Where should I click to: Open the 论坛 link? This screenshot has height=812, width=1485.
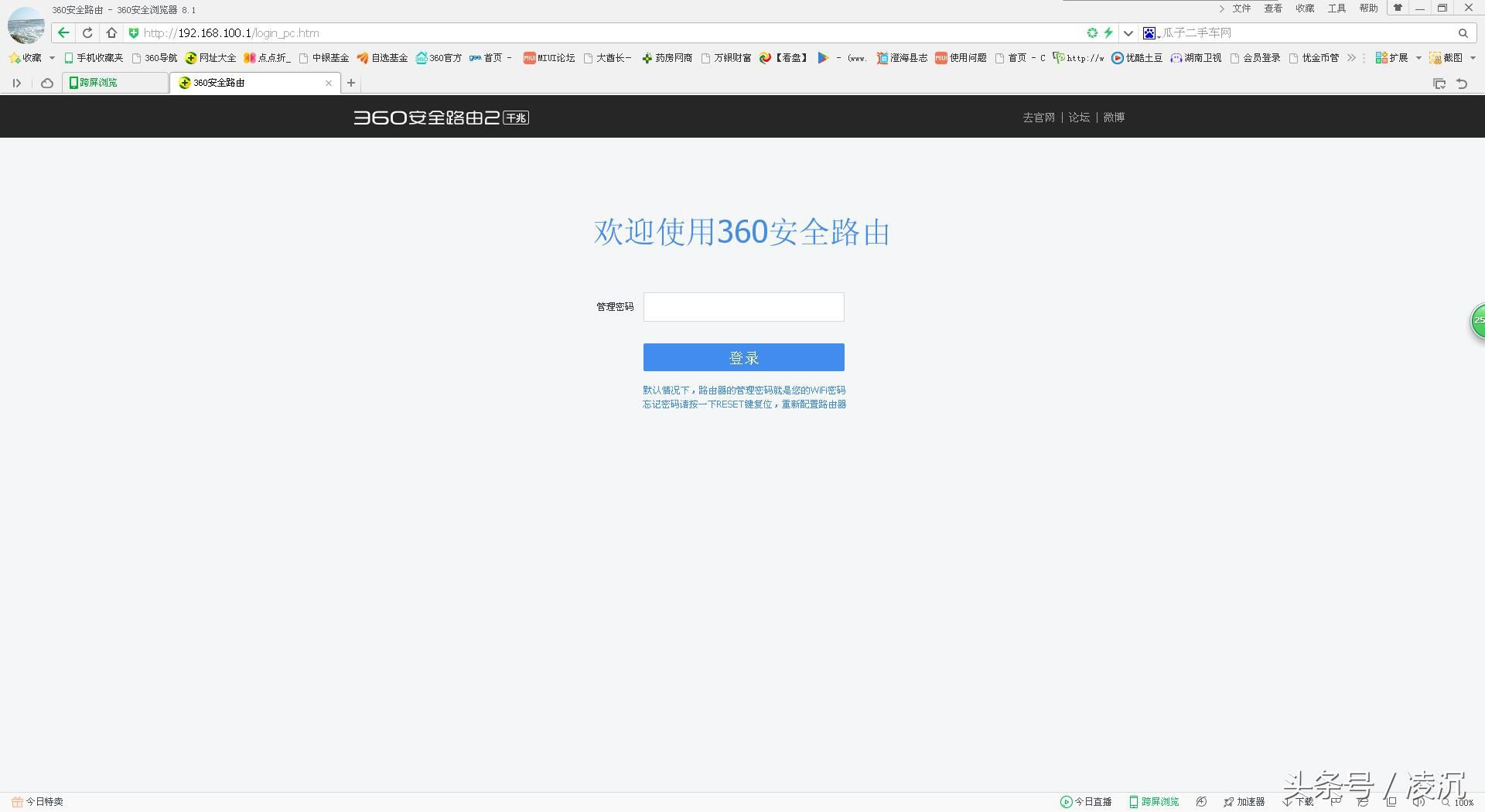point(1079,118)
